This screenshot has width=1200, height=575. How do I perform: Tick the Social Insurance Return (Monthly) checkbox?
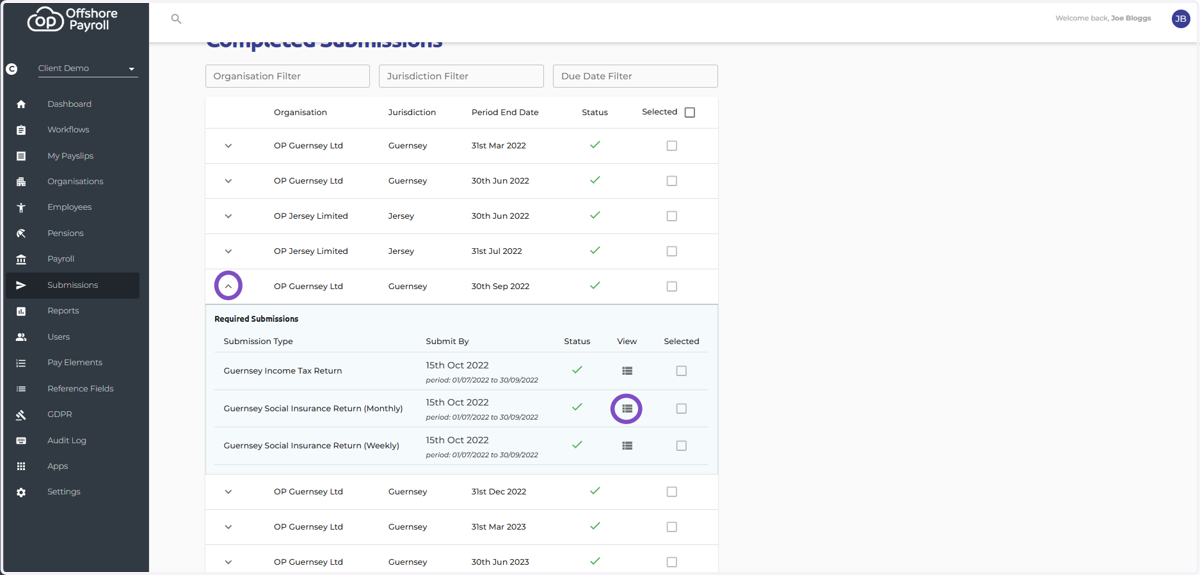[x=681, y=409]
